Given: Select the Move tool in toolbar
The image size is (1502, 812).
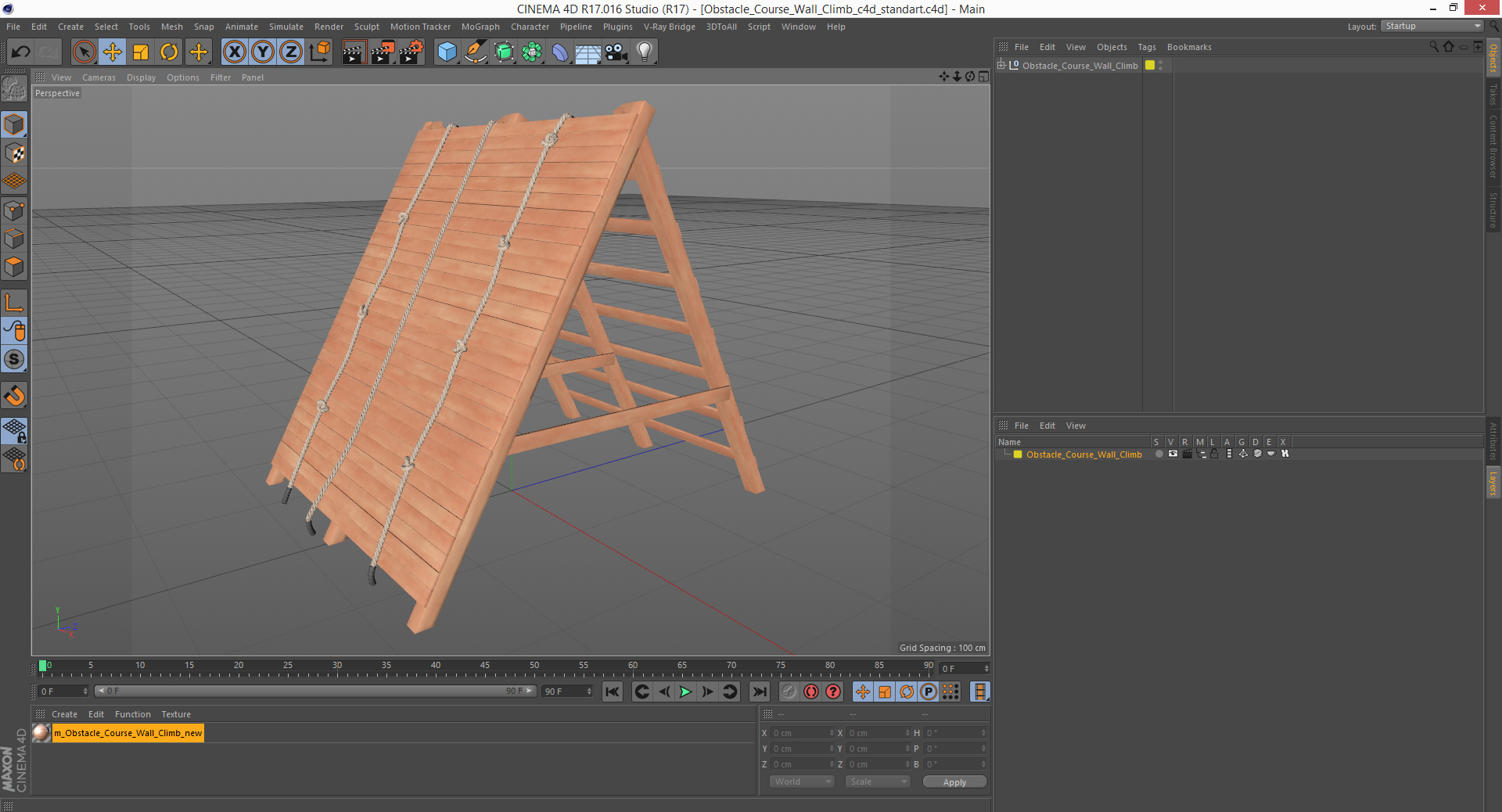Looking at the screenshot, I should [112, 52].
